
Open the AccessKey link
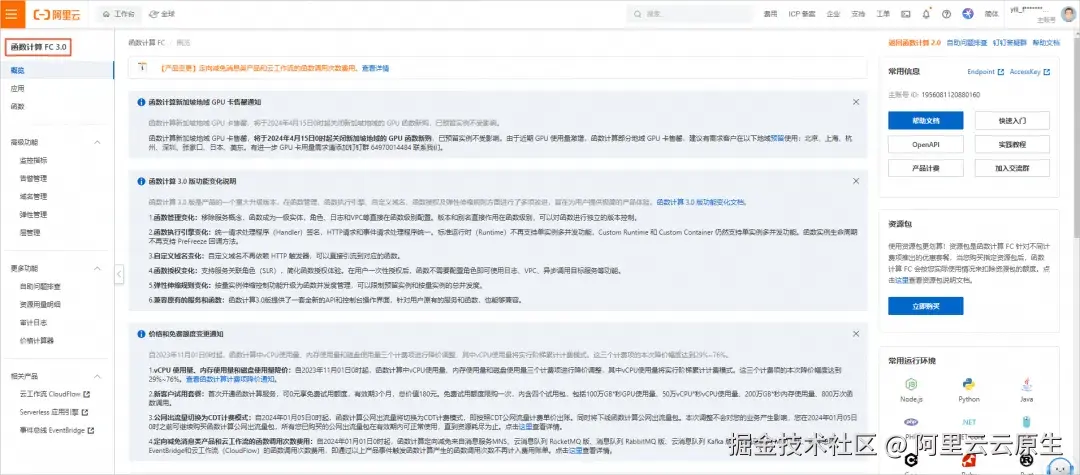tap(1030, 72)
